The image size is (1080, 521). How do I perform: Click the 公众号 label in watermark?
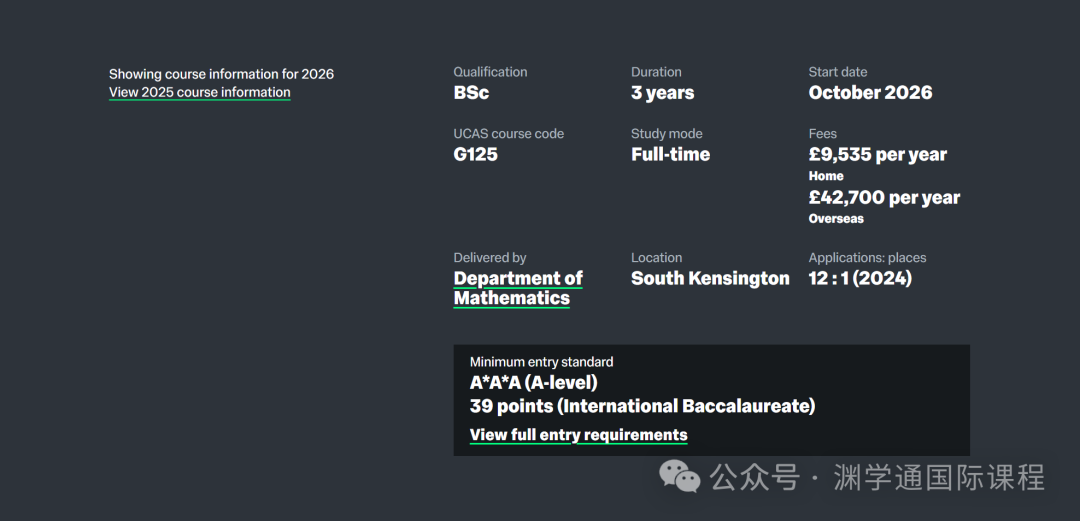(x=755, y=478)
